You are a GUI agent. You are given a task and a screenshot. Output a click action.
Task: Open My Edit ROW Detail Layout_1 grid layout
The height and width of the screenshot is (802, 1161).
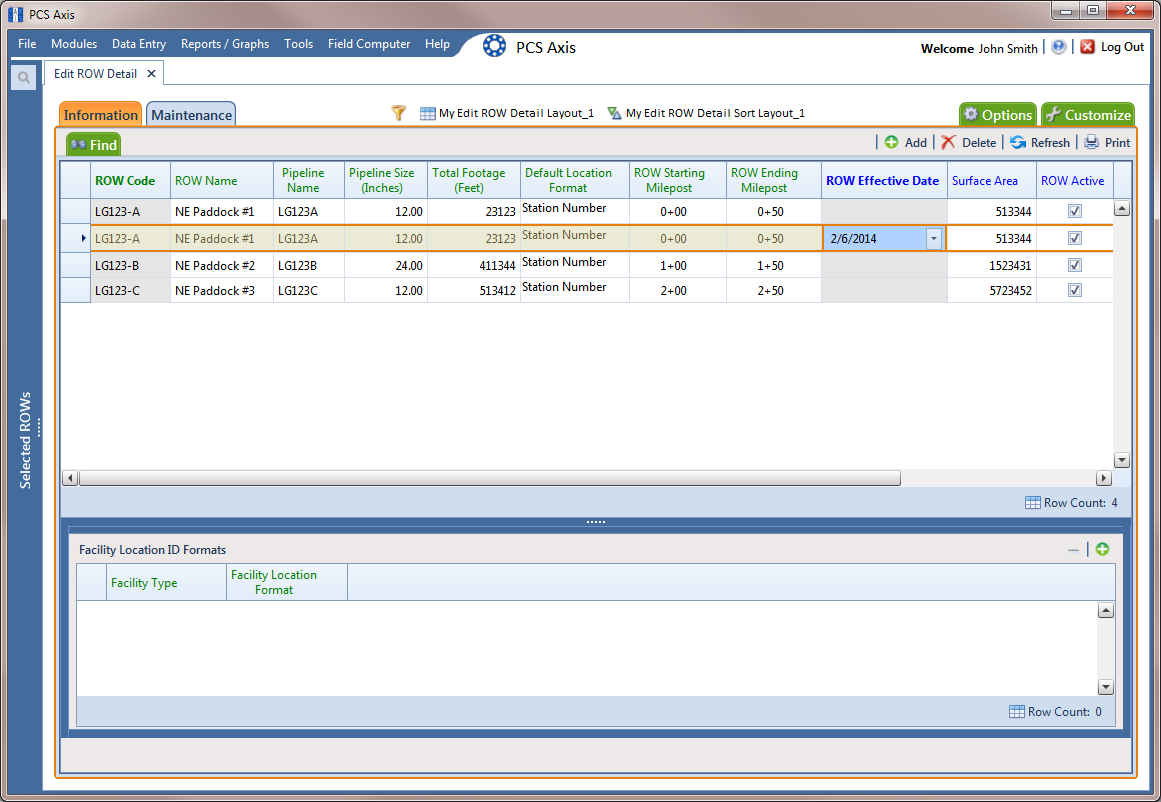click(x=507, y=113)
